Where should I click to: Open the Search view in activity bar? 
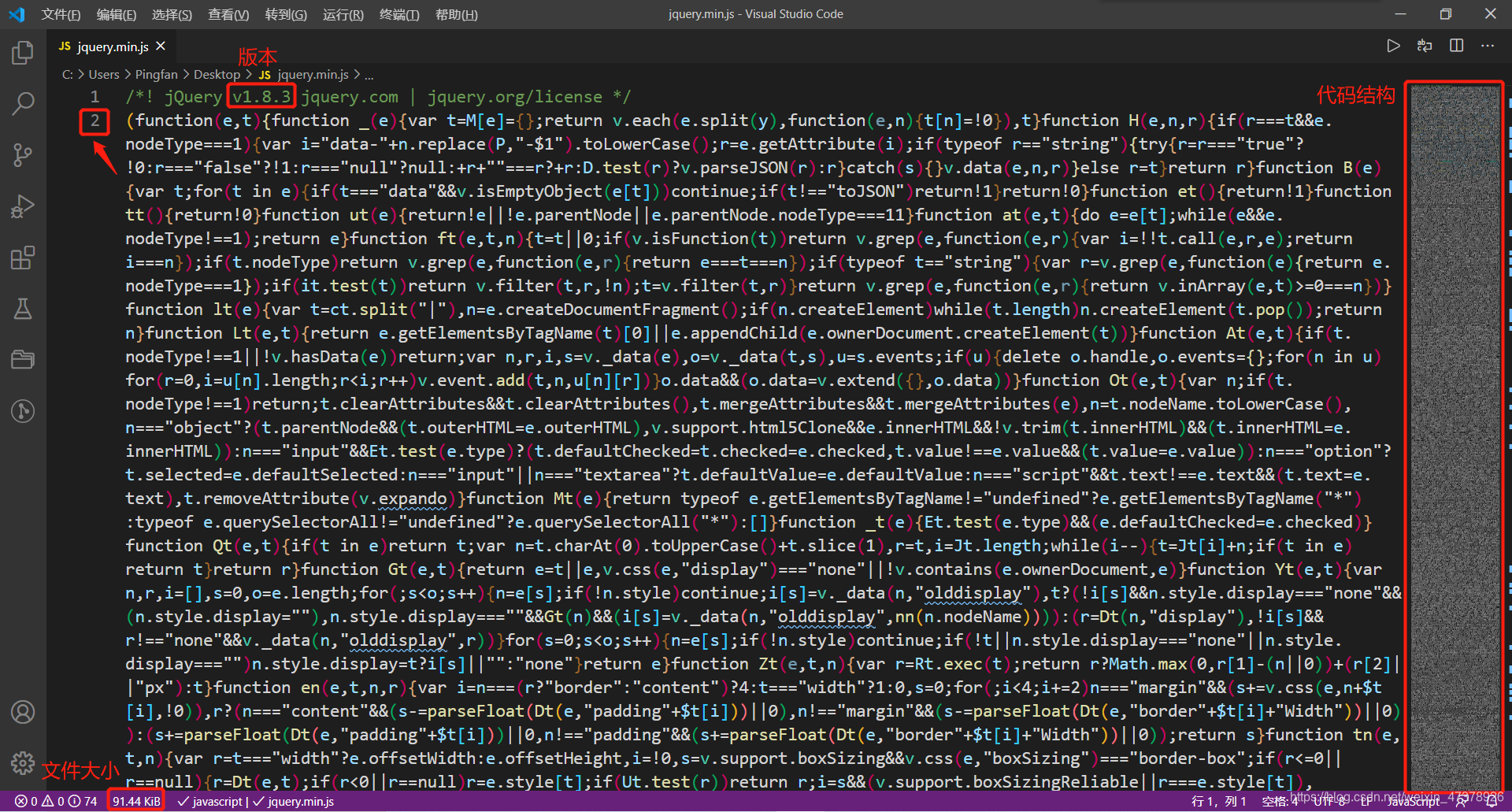[23, 103]
